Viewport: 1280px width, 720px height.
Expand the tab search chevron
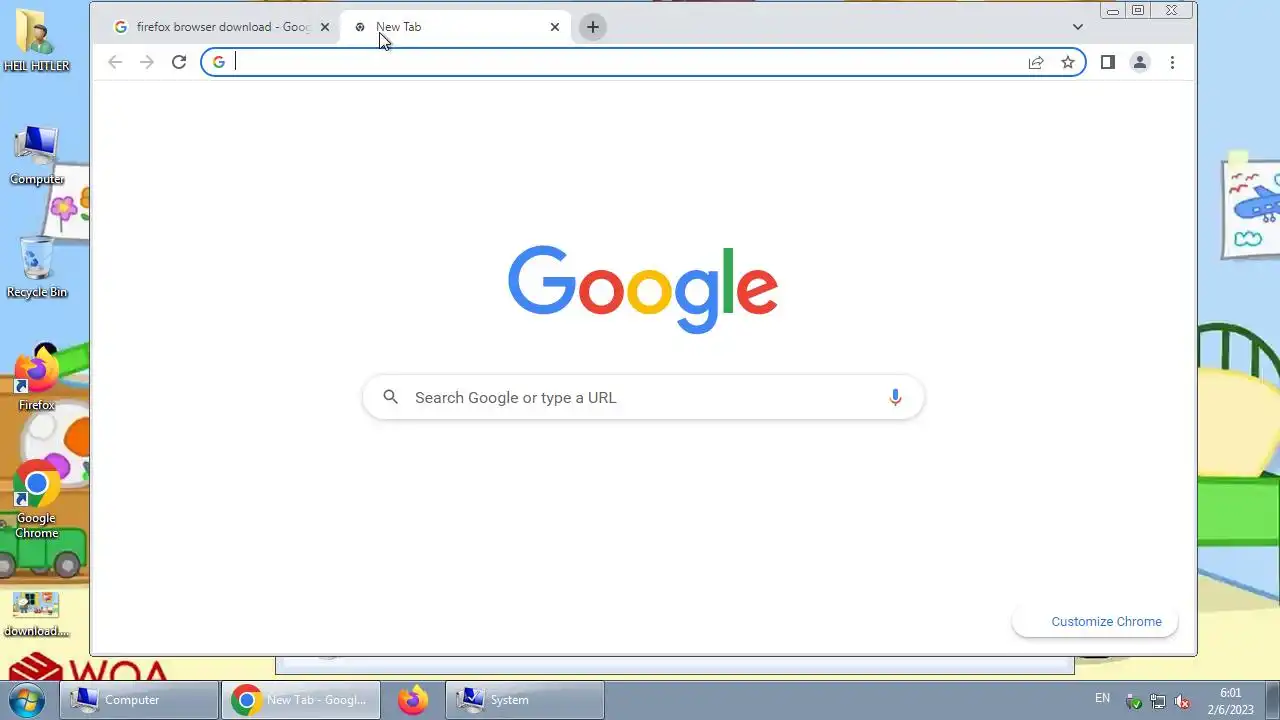[x=1077, y=27]
